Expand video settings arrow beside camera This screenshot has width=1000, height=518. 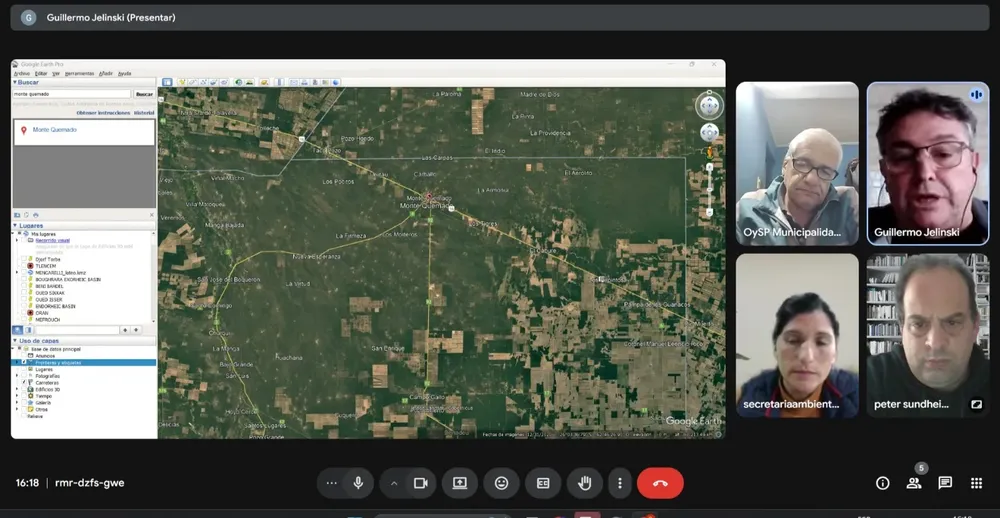pos(394,483)
